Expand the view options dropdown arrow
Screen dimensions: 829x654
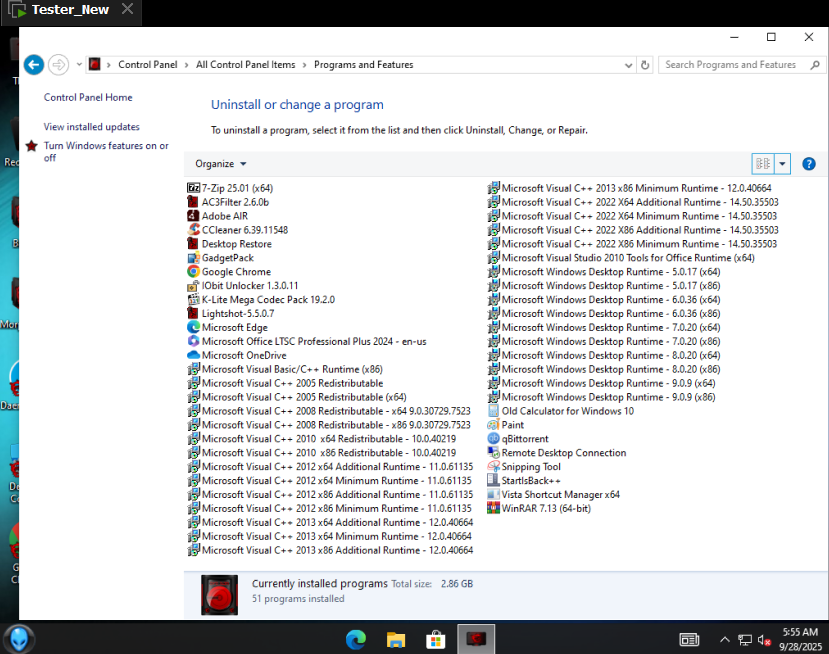(x=782, y=164)
